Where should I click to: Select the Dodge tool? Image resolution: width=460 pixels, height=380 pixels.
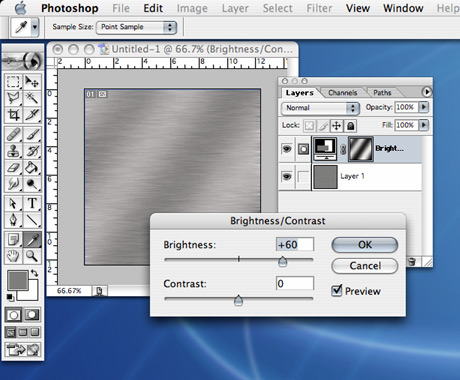point(32,184)
